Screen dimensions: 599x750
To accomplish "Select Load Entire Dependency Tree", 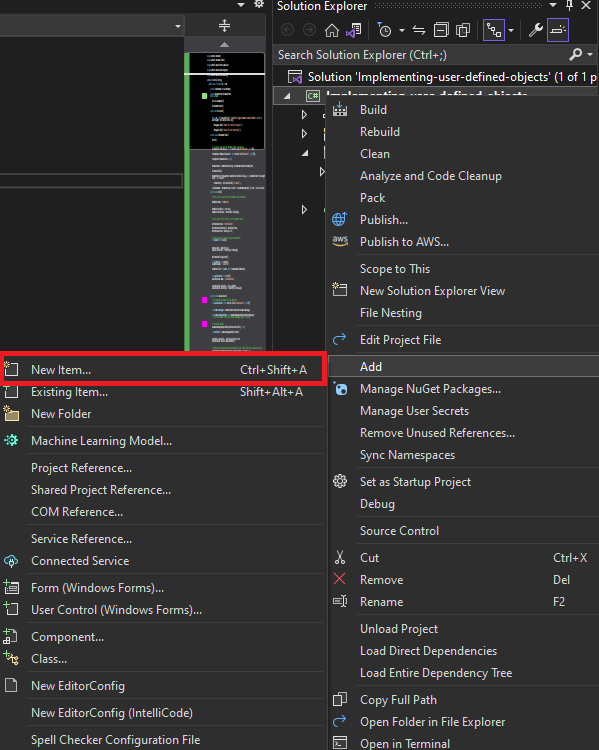I will [x=436, y=673].
